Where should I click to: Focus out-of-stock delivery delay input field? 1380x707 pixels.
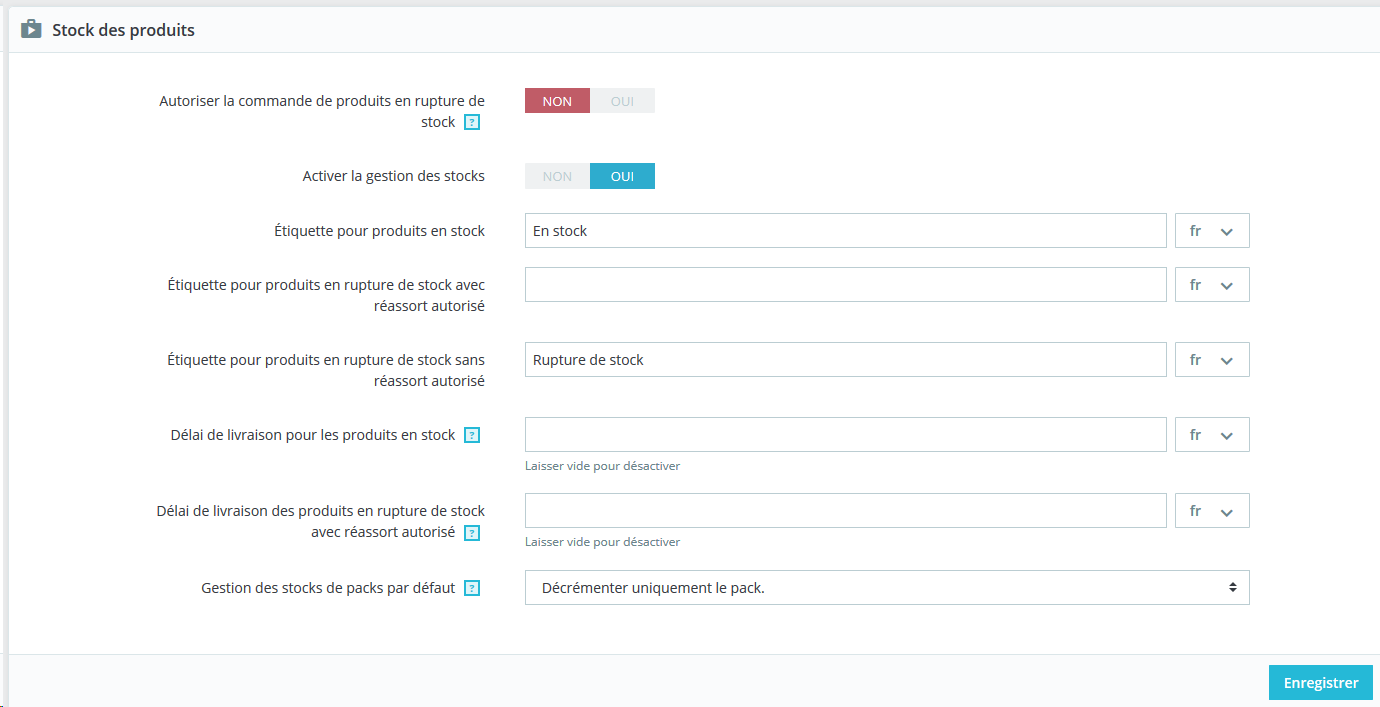[x=846, y=511]
